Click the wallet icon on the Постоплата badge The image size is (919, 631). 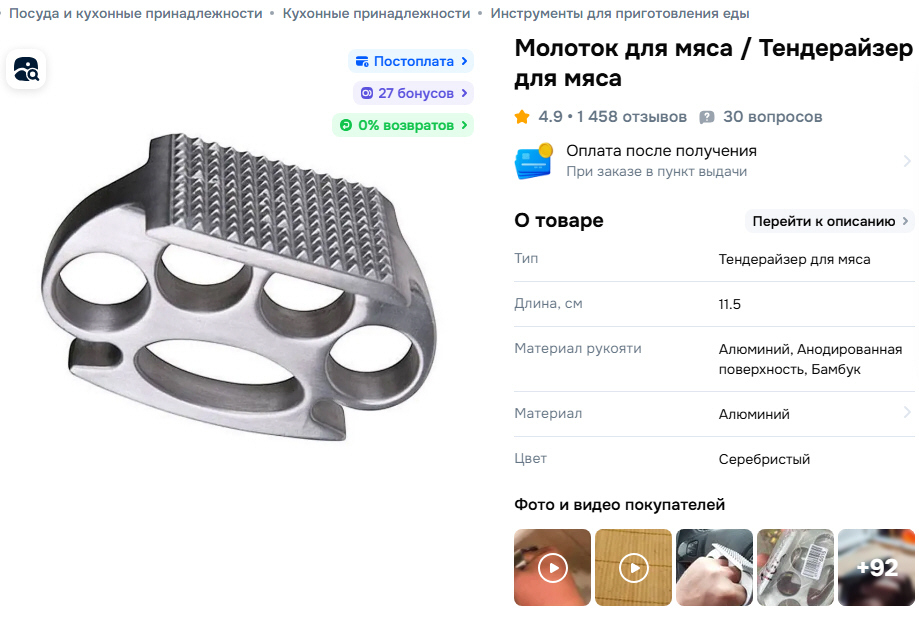(x=362, y=61)
